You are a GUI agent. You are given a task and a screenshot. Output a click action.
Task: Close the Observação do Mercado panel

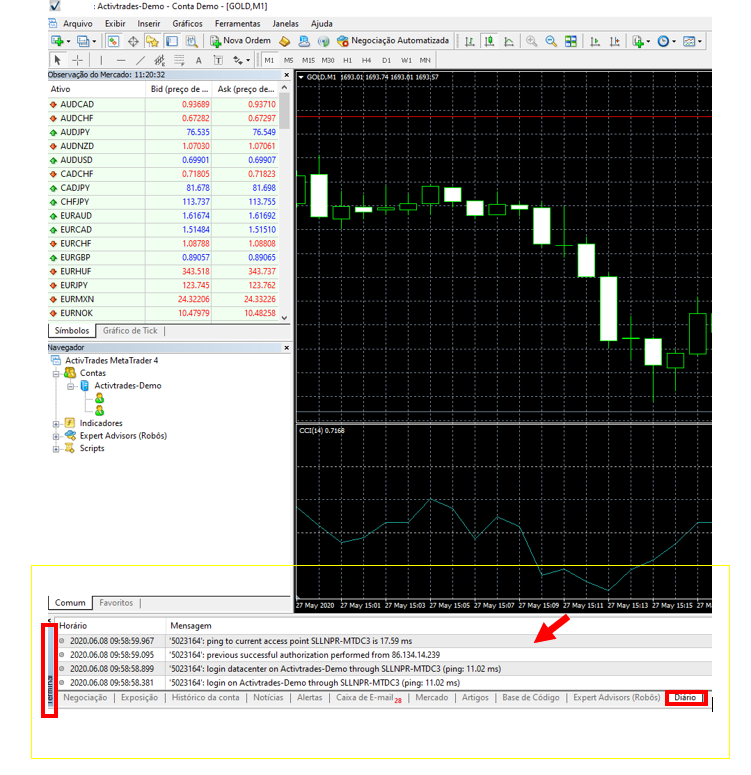(286, 75)
